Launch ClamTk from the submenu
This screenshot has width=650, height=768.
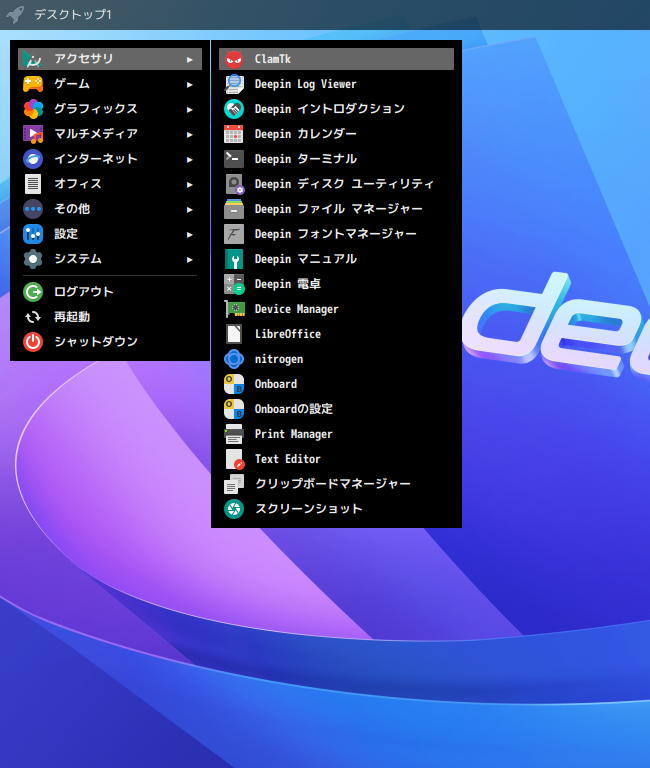[x=336, y=59]
